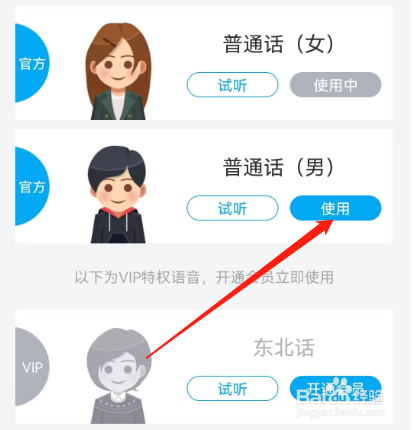Select the brown-haired female voice avatar
The image size is (413, 430).
tap(118, 71)
